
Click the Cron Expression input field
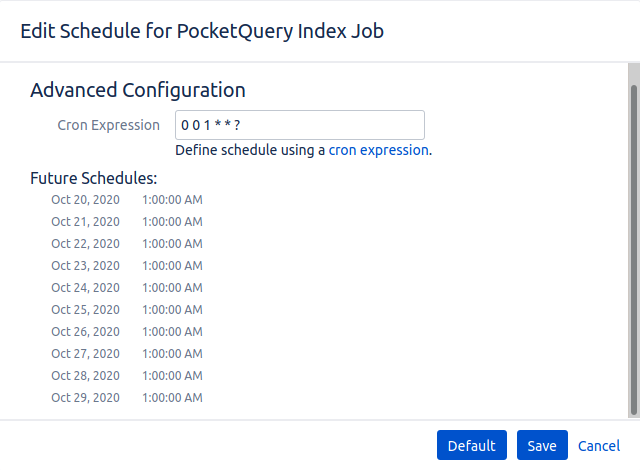[x=299, y=125]
